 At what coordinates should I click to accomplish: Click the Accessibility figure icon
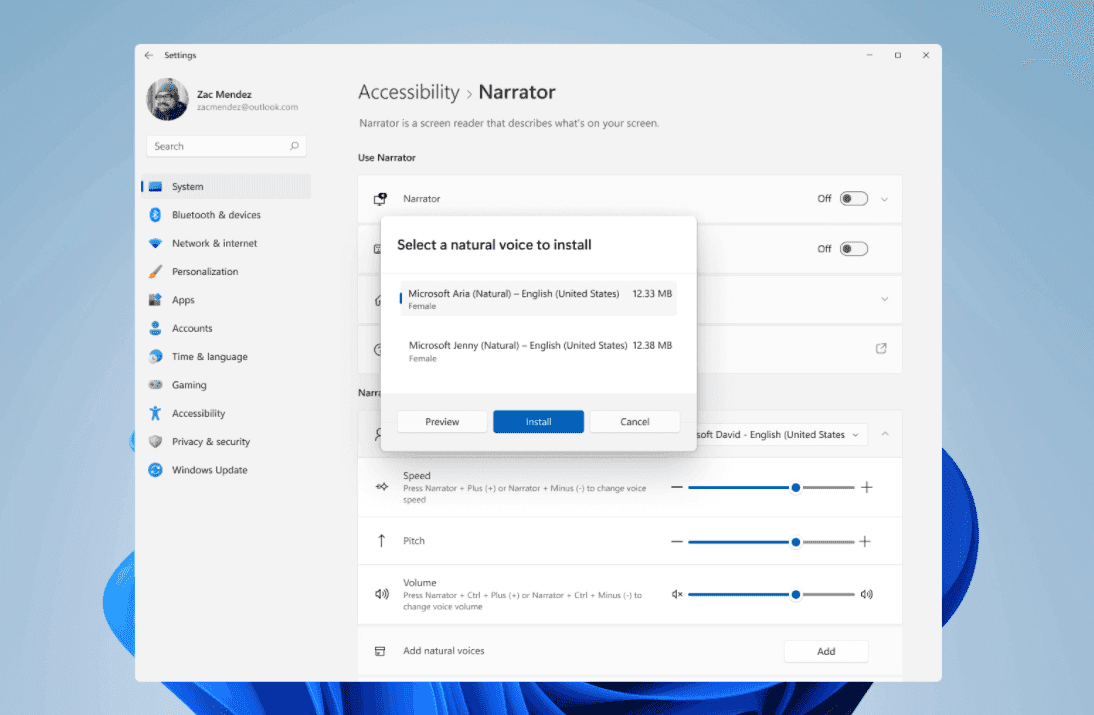click(156, 413)
